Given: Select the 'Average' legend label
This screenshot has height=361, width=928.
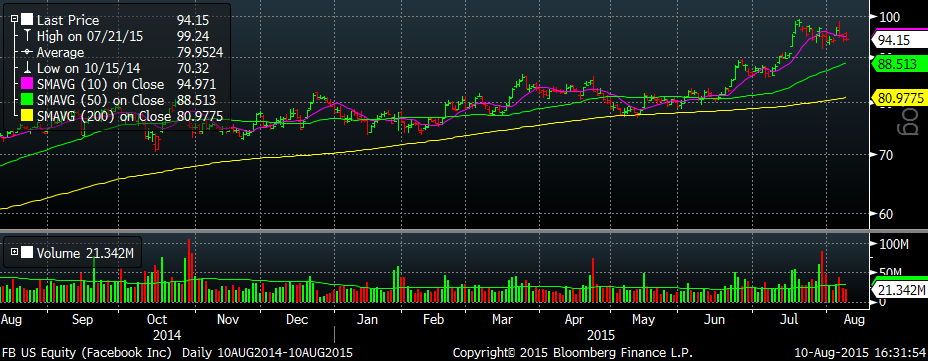Looking at the screenshot, I should click(60, 52).
